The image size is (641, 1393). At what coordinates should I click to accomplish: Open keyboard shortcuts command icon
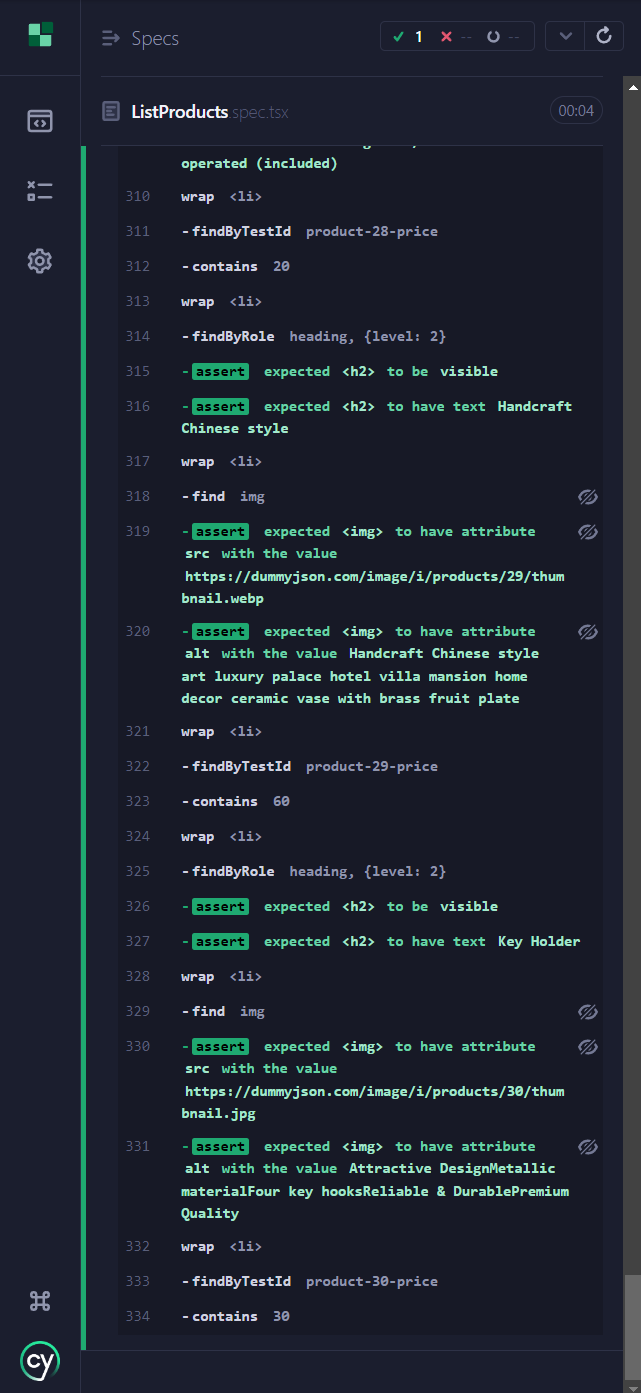pos(39,1301)
